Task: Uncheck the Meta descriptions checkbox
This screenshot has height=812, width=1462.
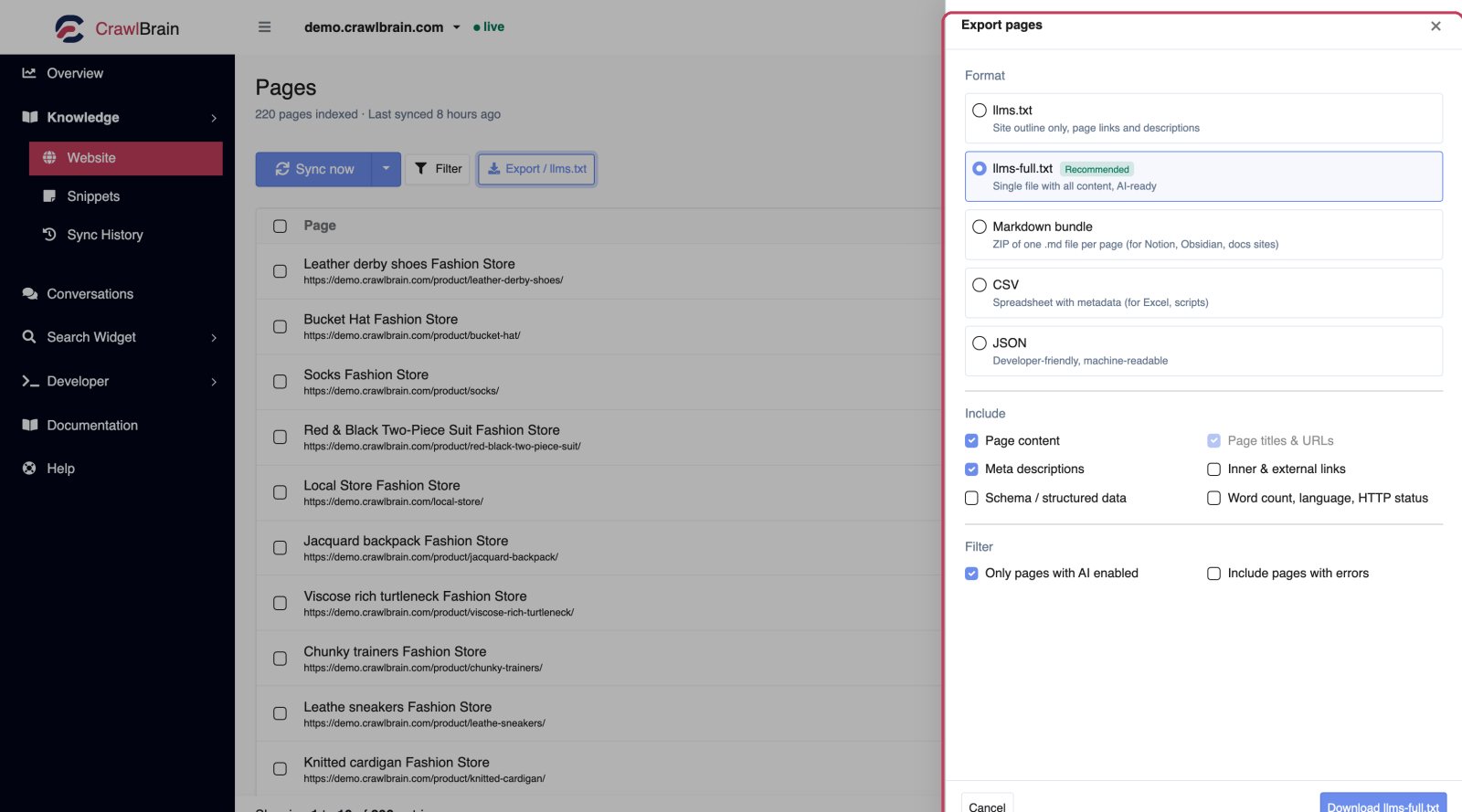Action: (x=971, y=469)
